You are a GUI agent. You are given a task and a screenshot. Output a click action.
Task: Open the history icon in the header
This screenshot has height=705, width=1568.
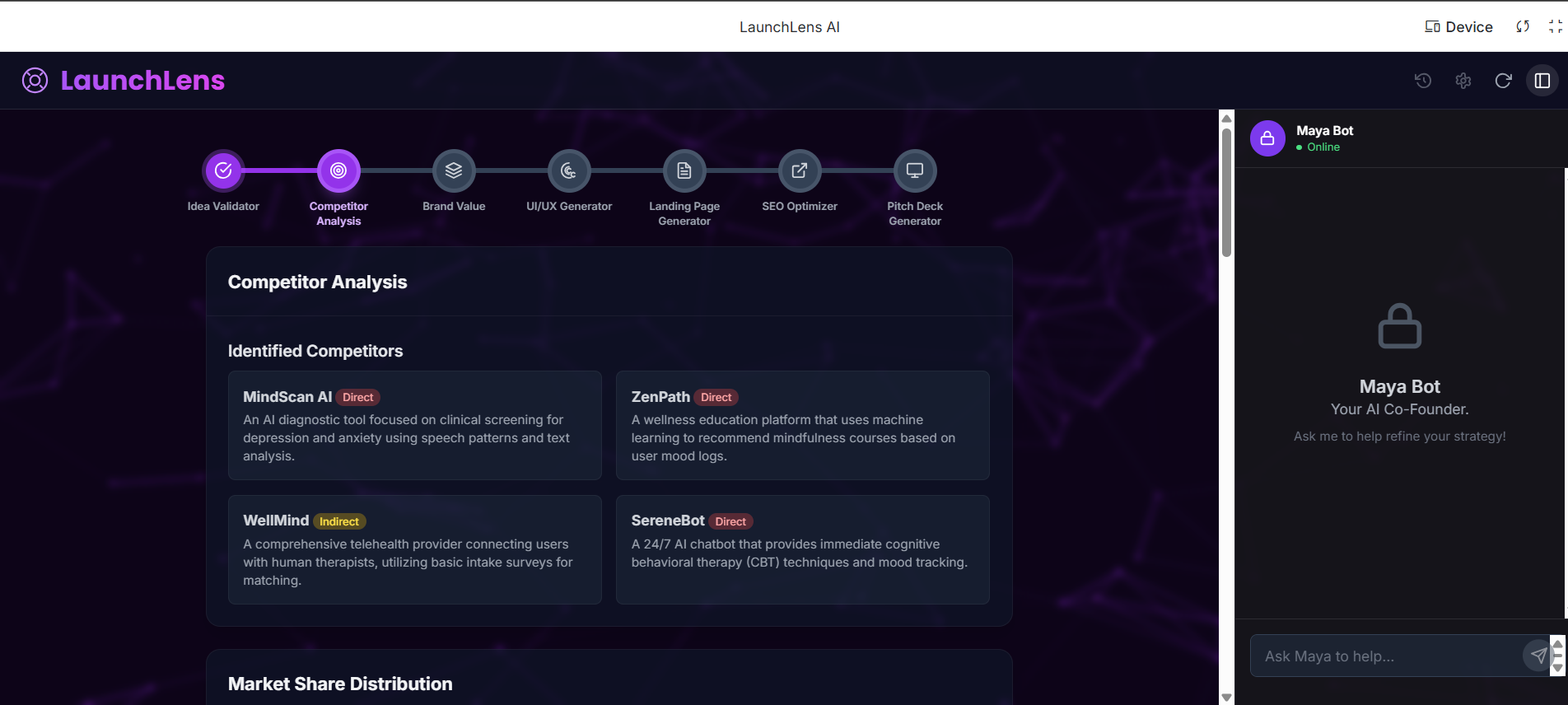pyautogui.click(x=1423, y=81)
